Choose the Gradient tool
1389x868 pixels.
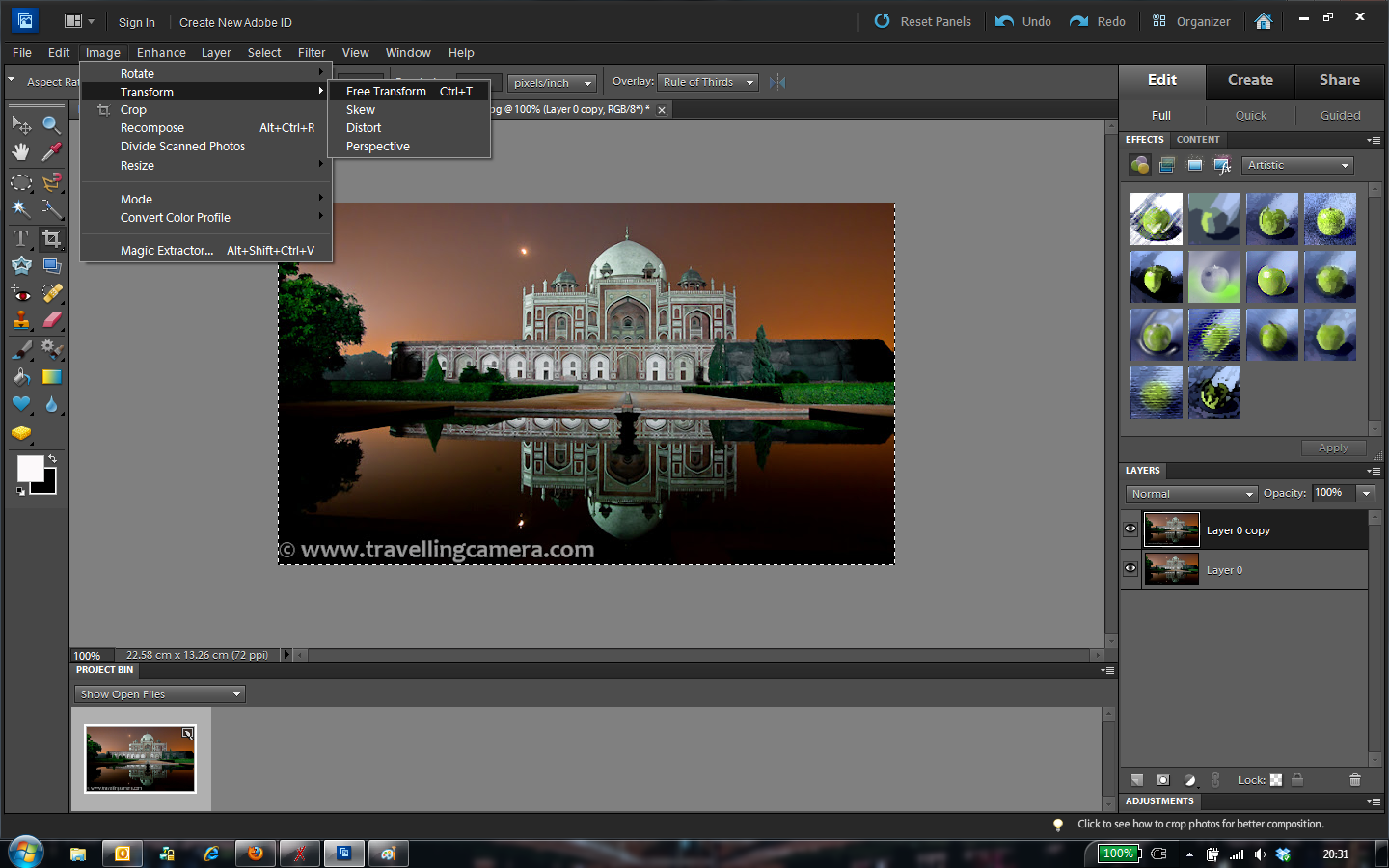coord(52,376)
